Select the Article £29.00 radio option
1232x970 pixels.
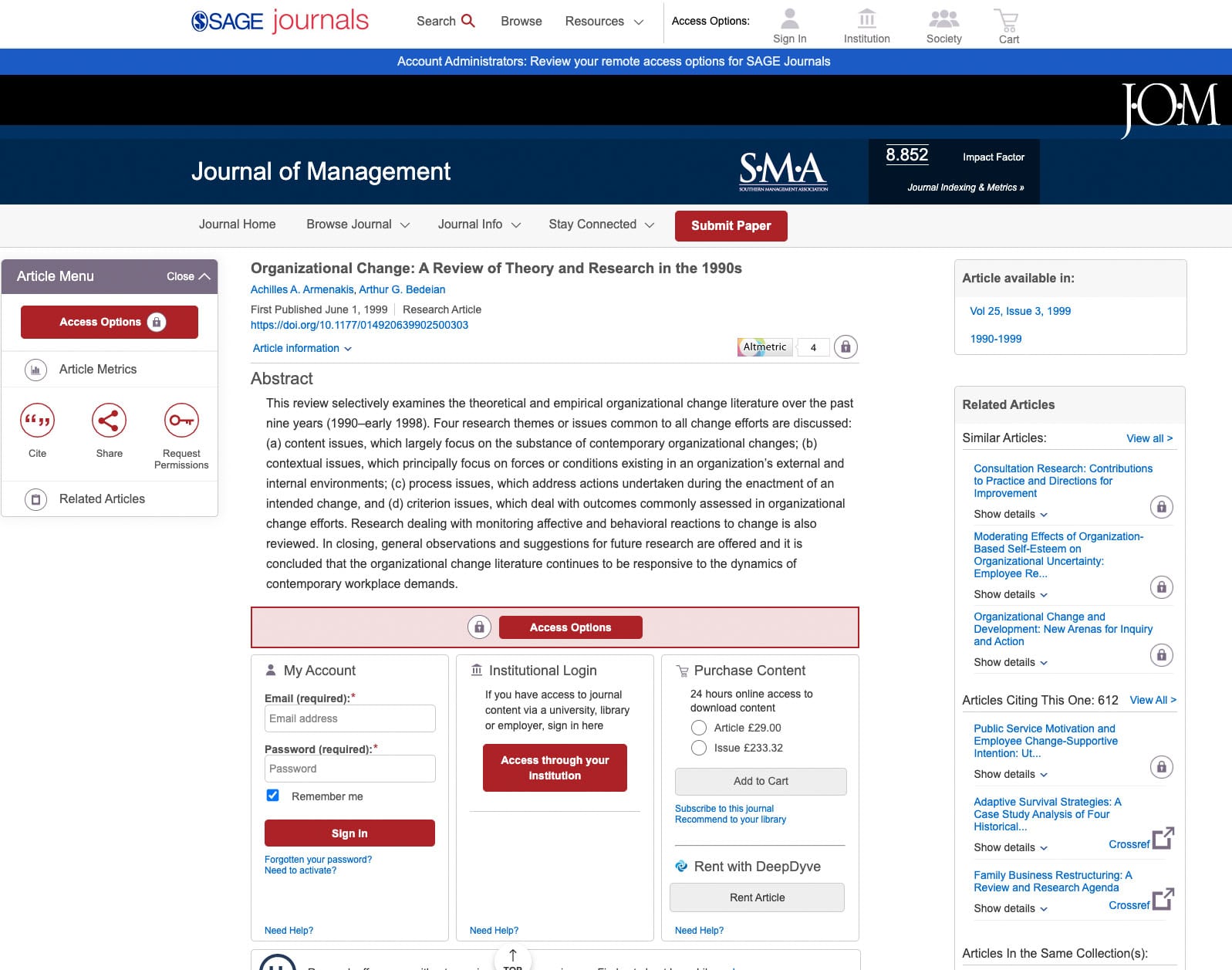pyautogui.click(x=699, y=728)
